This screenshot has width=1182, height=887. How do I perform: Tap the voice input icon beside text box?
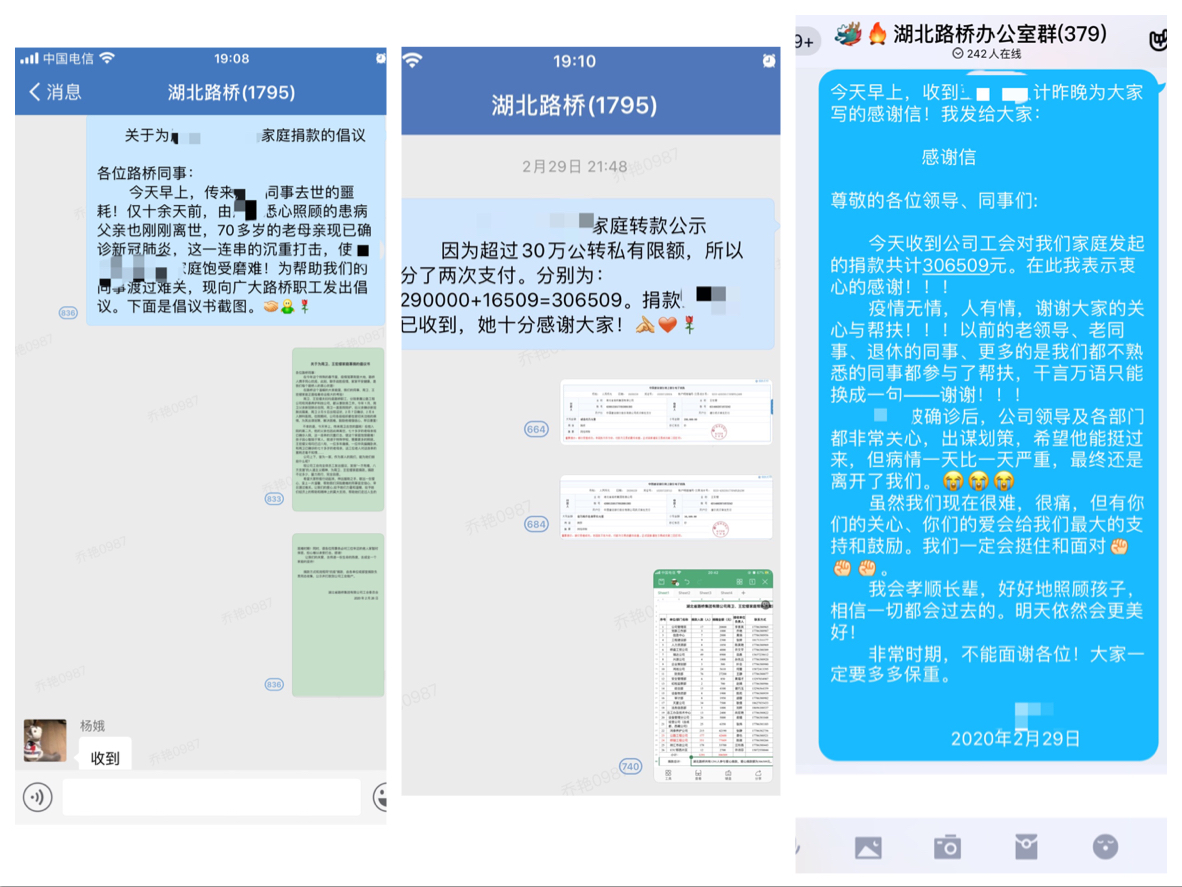click(x=38, y=797)
